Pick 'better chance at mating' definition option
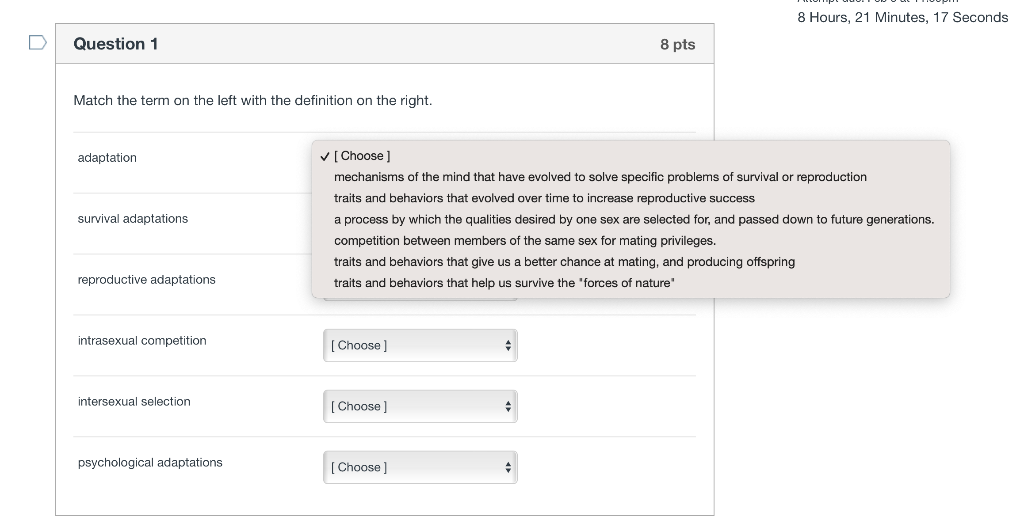 point(564,262)
